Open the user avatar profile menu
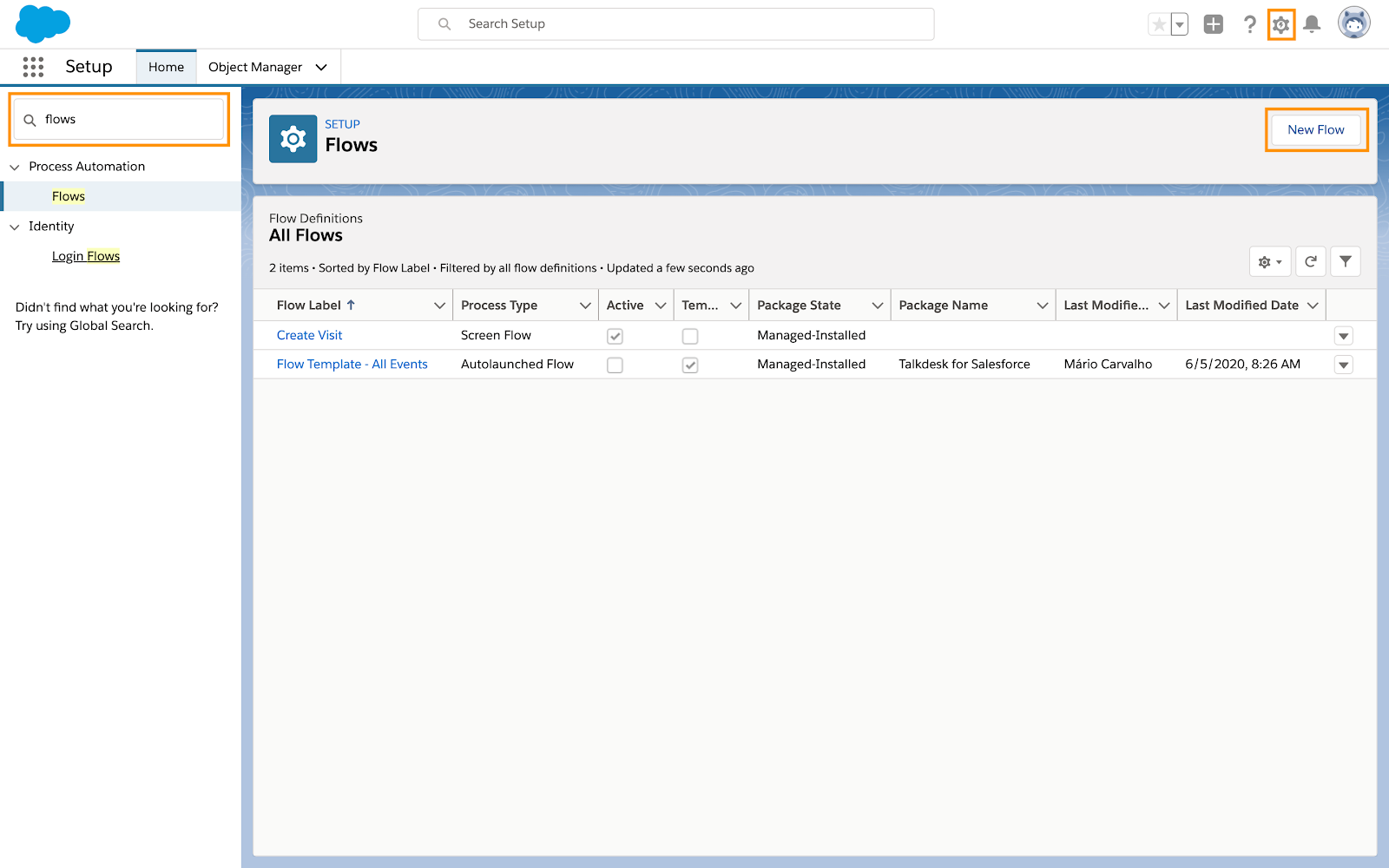Viewport: 1389px width, 868px height. 1353,23
